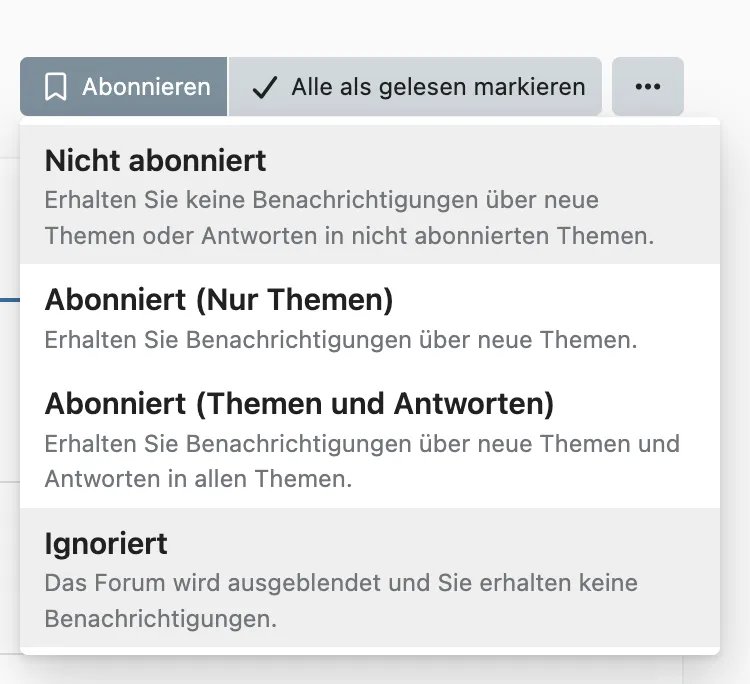Image resolution: width=750 pixels, height=684 pixels.
Task: Click the Nicht abonniert heading text
Action: (x=155, y=161)
